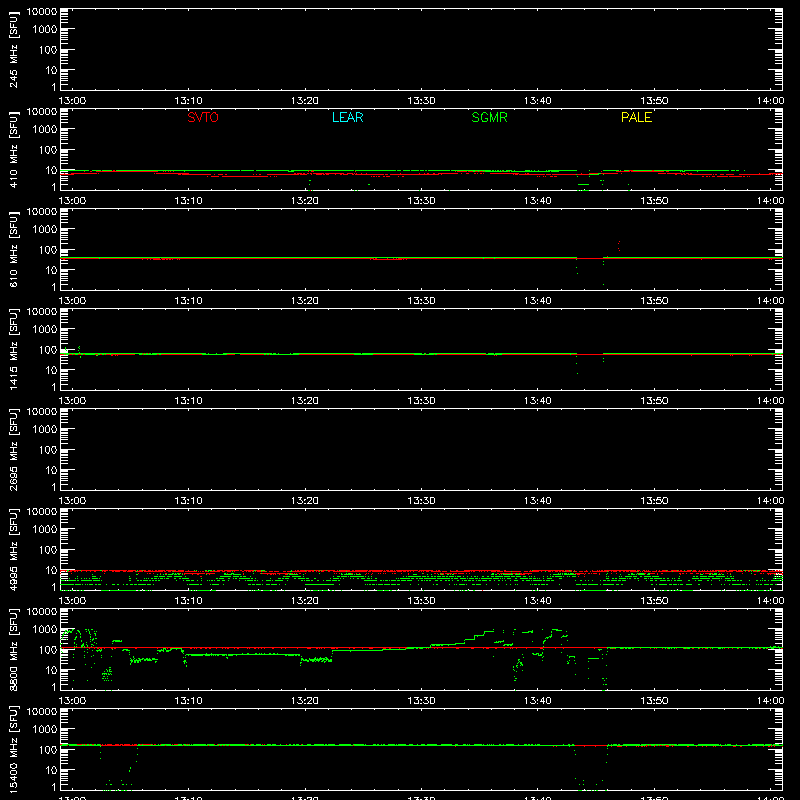Click the 13:00 tick label under 8800 MHz panel

pos(72,701)
